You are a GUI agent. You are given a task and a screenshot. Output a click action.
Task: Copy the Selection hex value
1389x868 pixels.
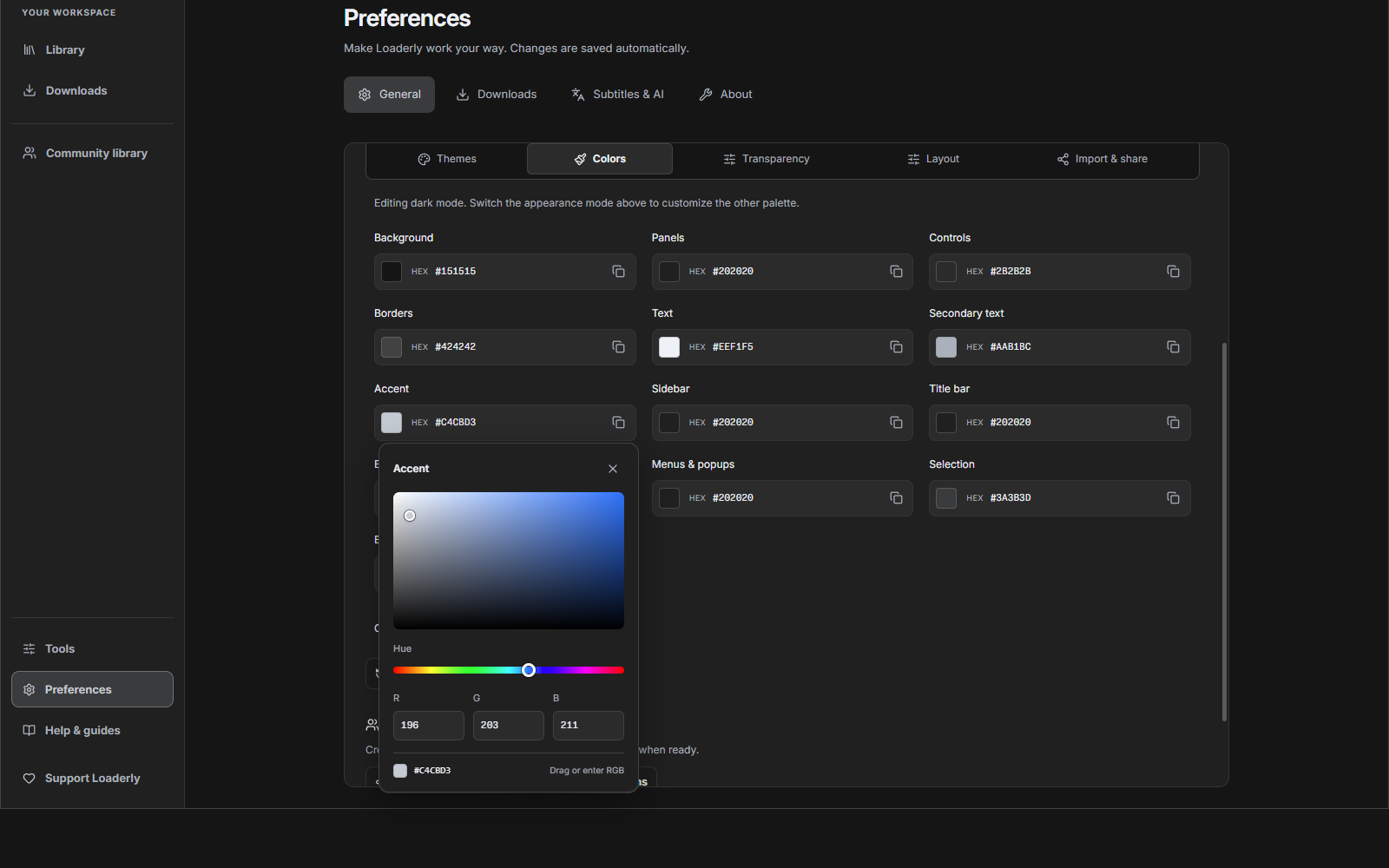click(x=1173, y=498)
